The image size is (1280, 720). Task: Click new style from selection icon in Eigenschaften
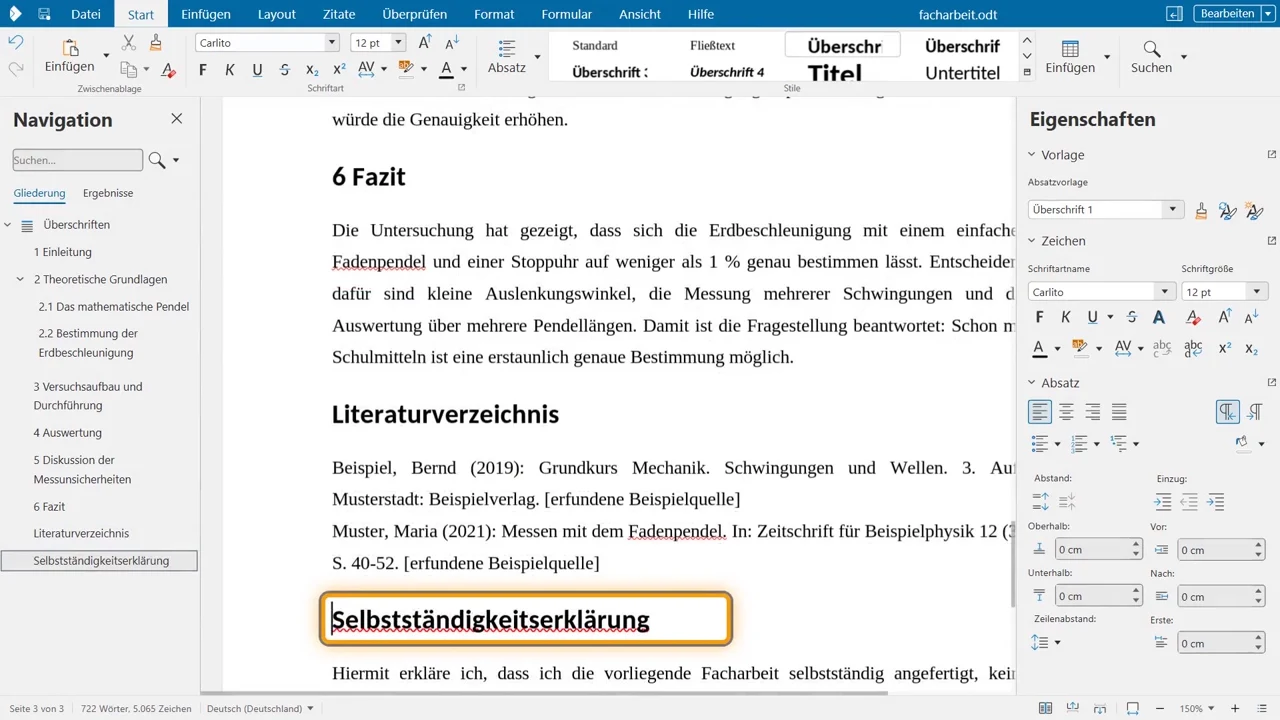click(1254, 210)
